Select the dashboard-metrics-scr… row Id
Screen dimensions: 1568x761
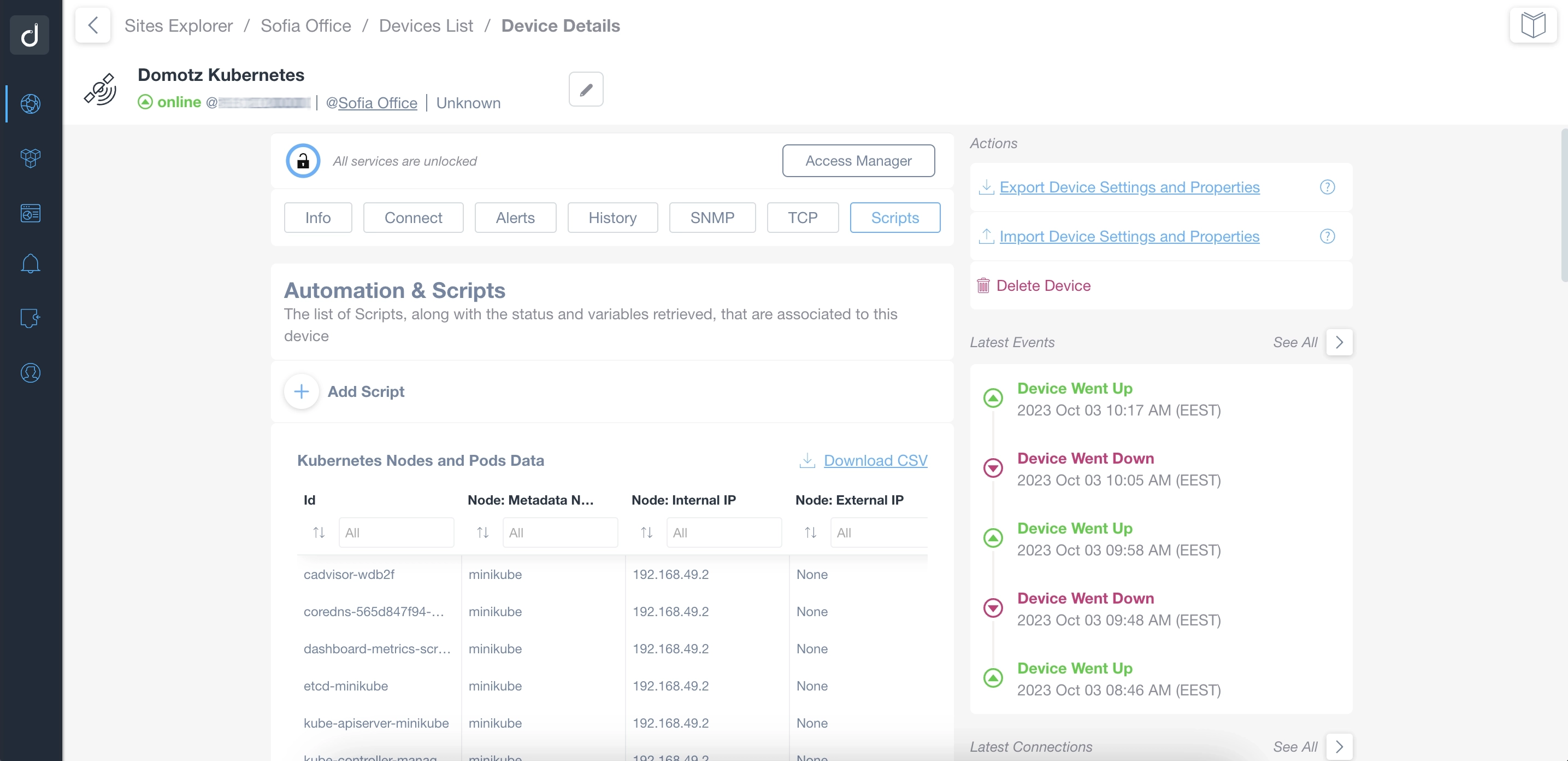[377, 649]
